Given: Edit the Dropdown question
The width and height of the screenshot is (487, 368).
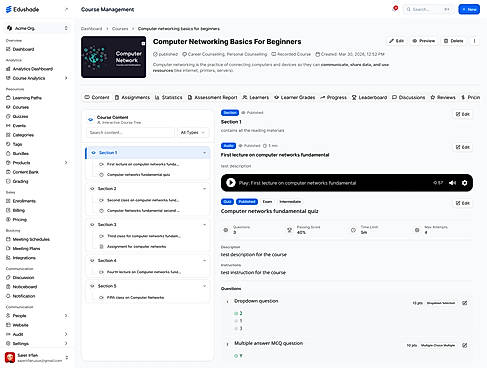Looking at the screenshot, I should (464, 303).
